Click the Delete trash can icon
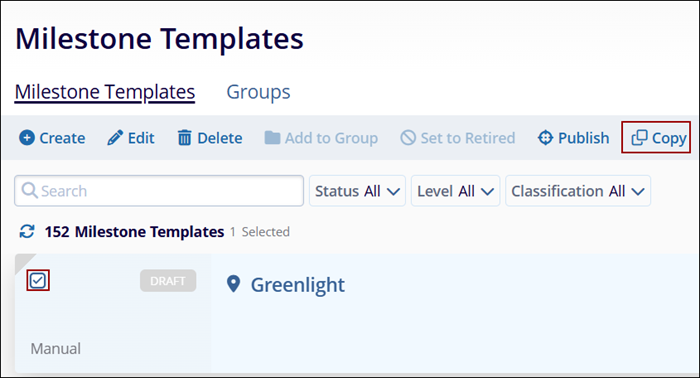The width and height of the screenshot is (700, 378). [x=184, y=138]
